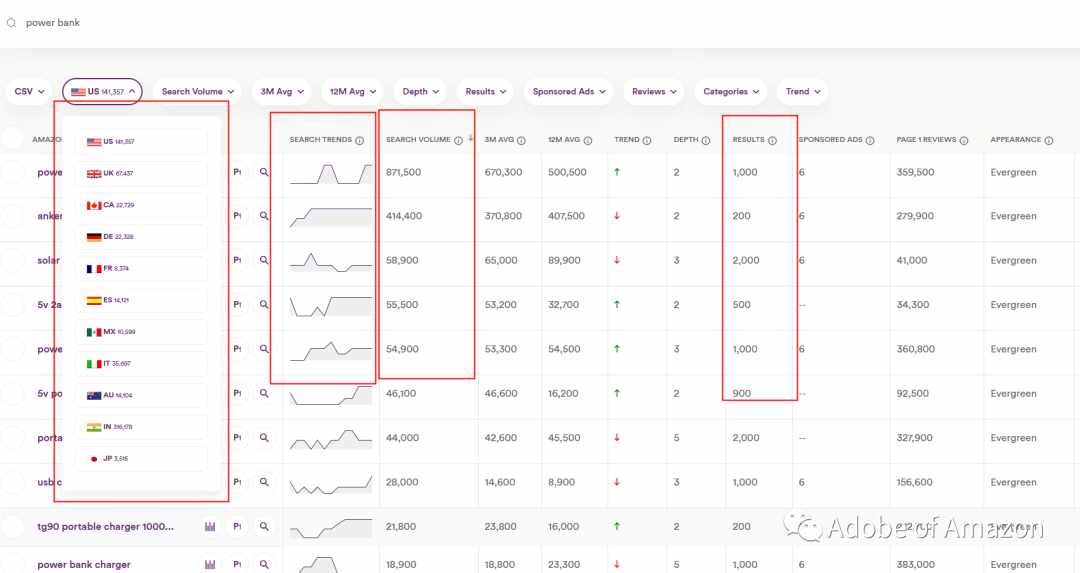
Task: Select the row with search volume 871,500
Action: pyautogui.click(x=12, y=172)
